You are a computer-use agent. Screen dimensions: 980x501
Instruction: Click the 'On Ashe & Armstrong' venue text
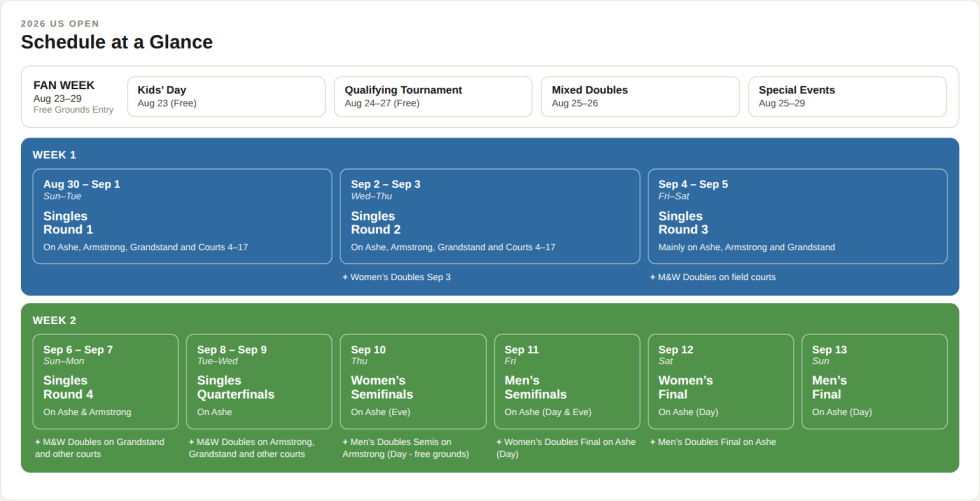point(87,412)
